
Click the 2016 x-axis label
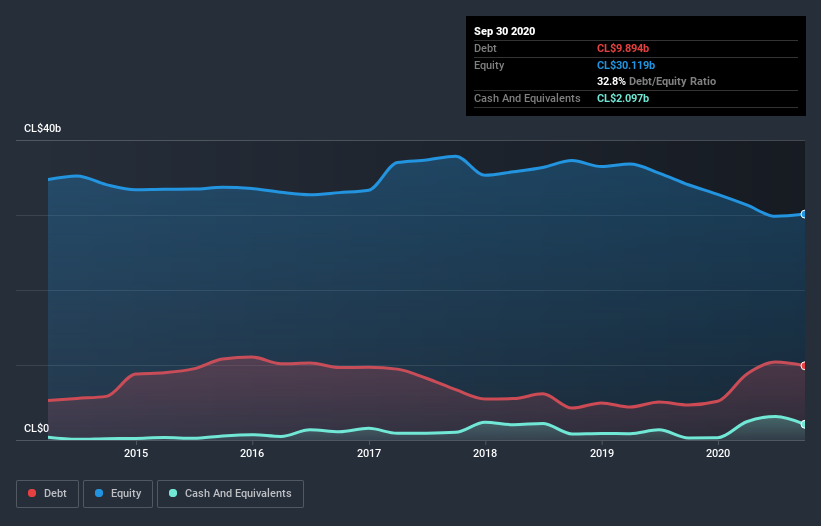252,453
